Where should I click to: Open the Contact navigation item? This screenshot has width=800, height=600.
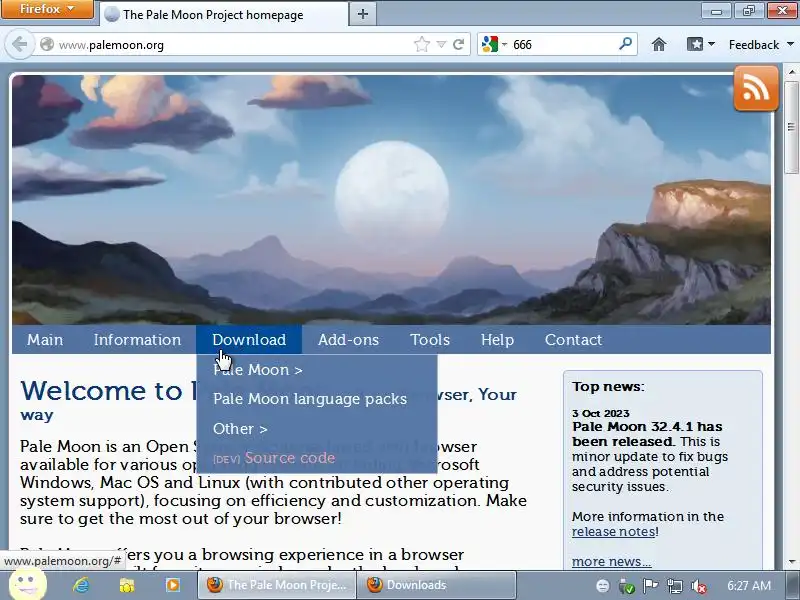(x=573, y=340)
